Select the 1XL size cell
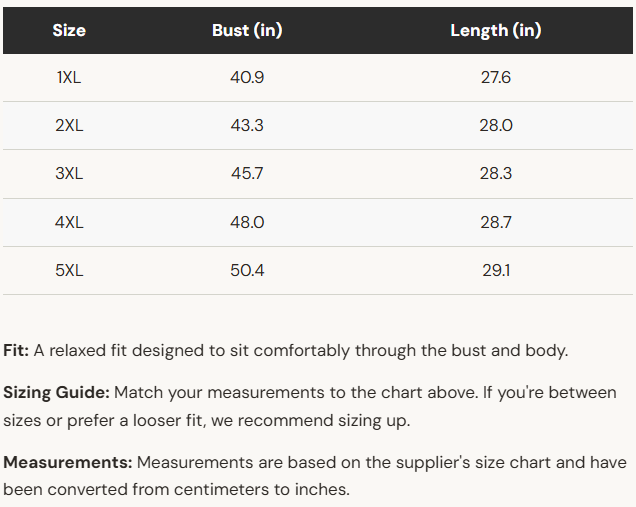The width and height of the screenshot is (636, 507). click(69, 77)
